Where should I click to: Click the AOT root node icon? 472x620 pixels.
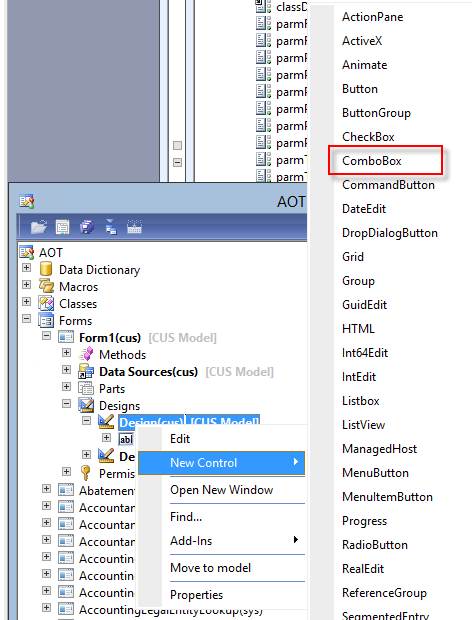(x=27, y=252)
